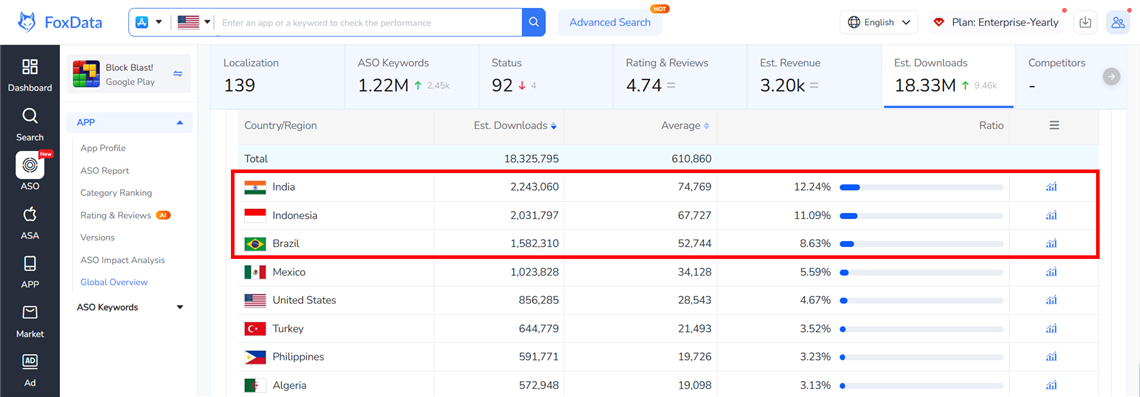The image size is (1140, 397).
Task: Click the magnifier search button
Action: (x=534, y=23)
